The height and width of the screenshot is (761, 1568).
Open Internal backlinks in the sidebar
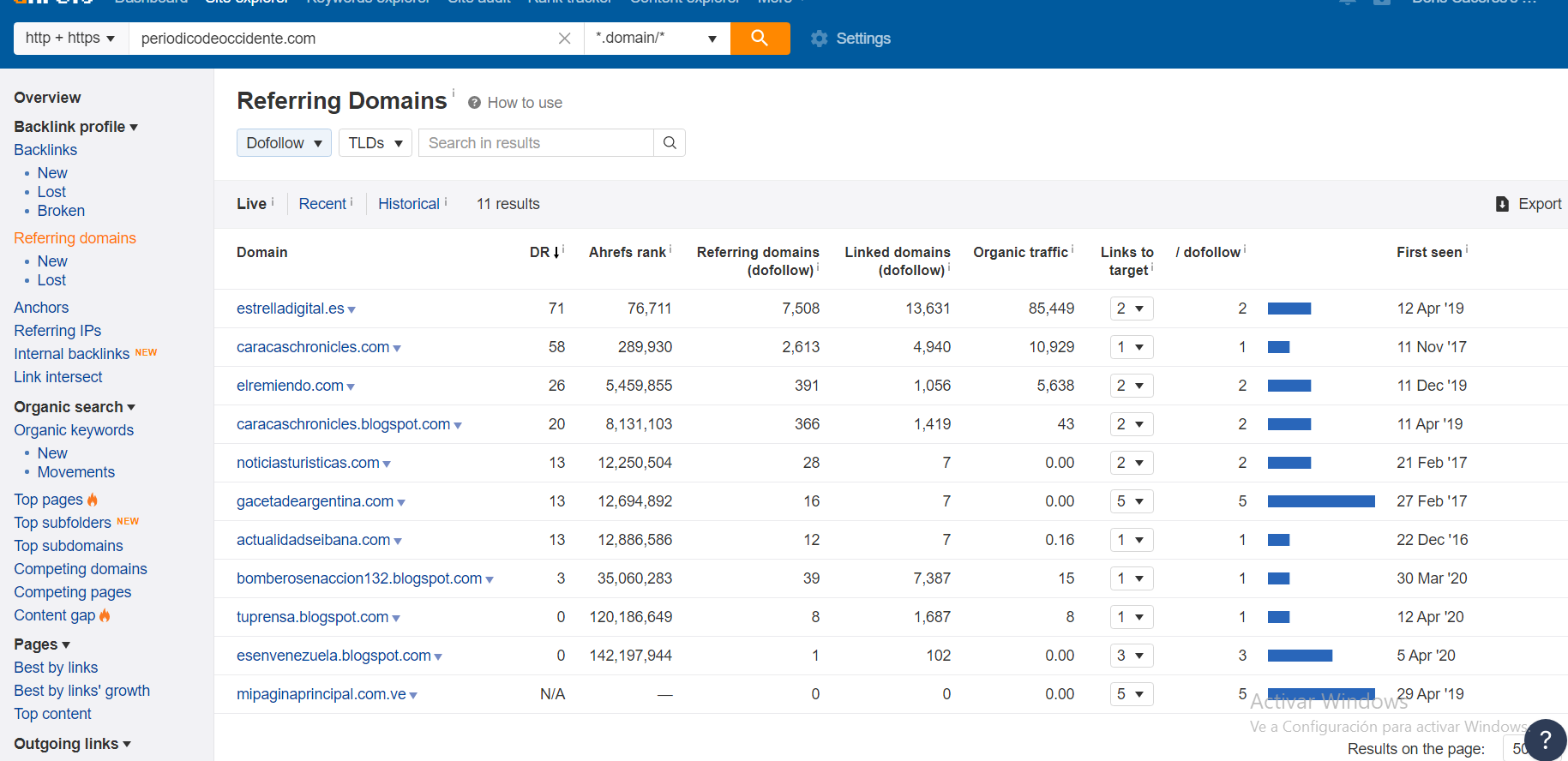point(72,354)
